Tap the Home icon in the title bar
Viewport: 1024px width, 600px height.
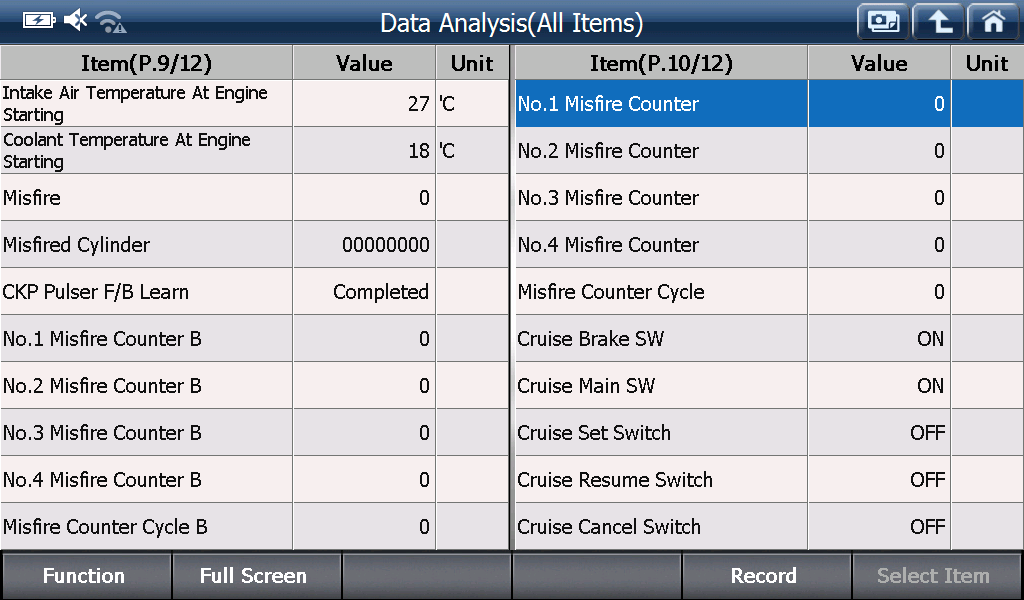click(994, 22)
